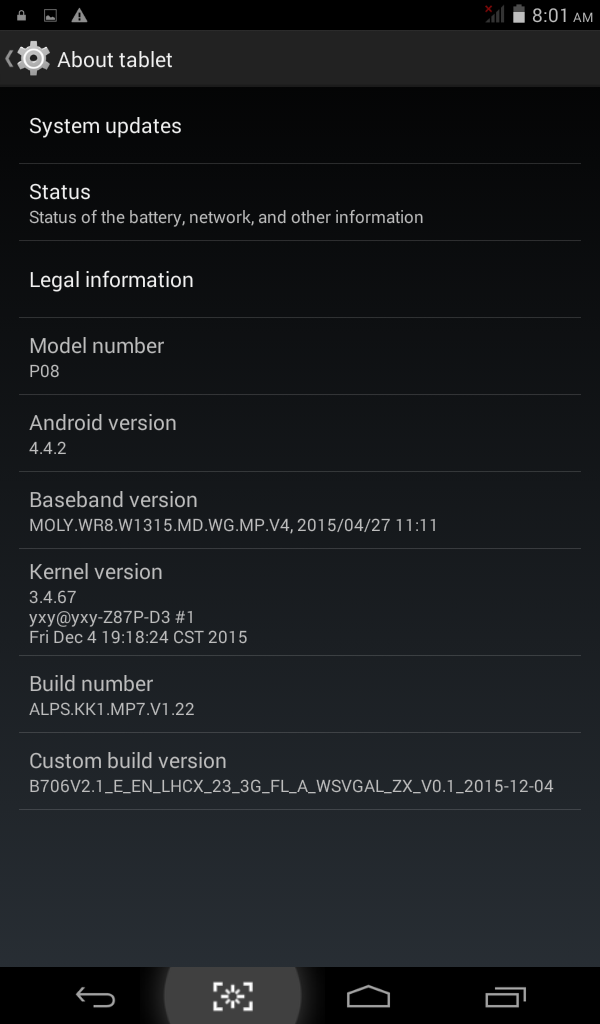
Task: Tap the Kernel version entry
Action: pos(300,603)
